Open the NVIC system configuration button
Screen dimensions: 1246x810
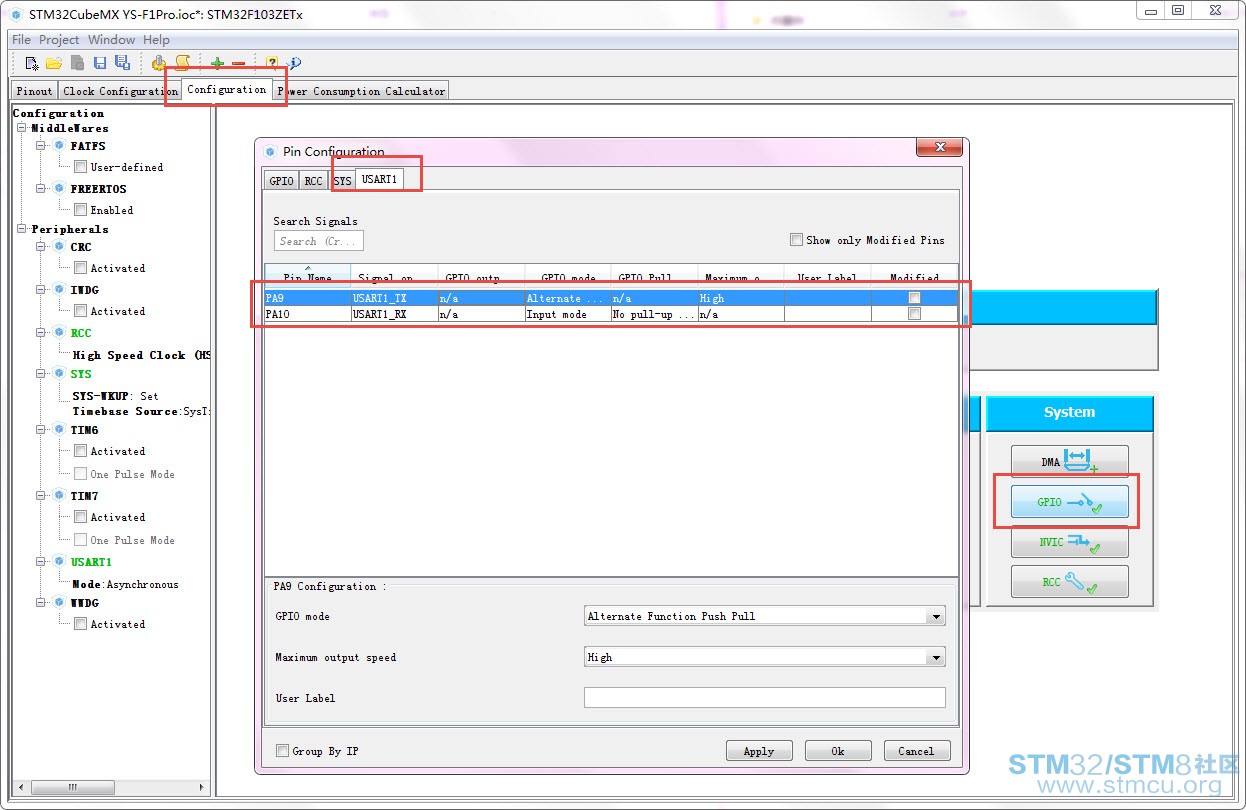[x=1069, y=542]
